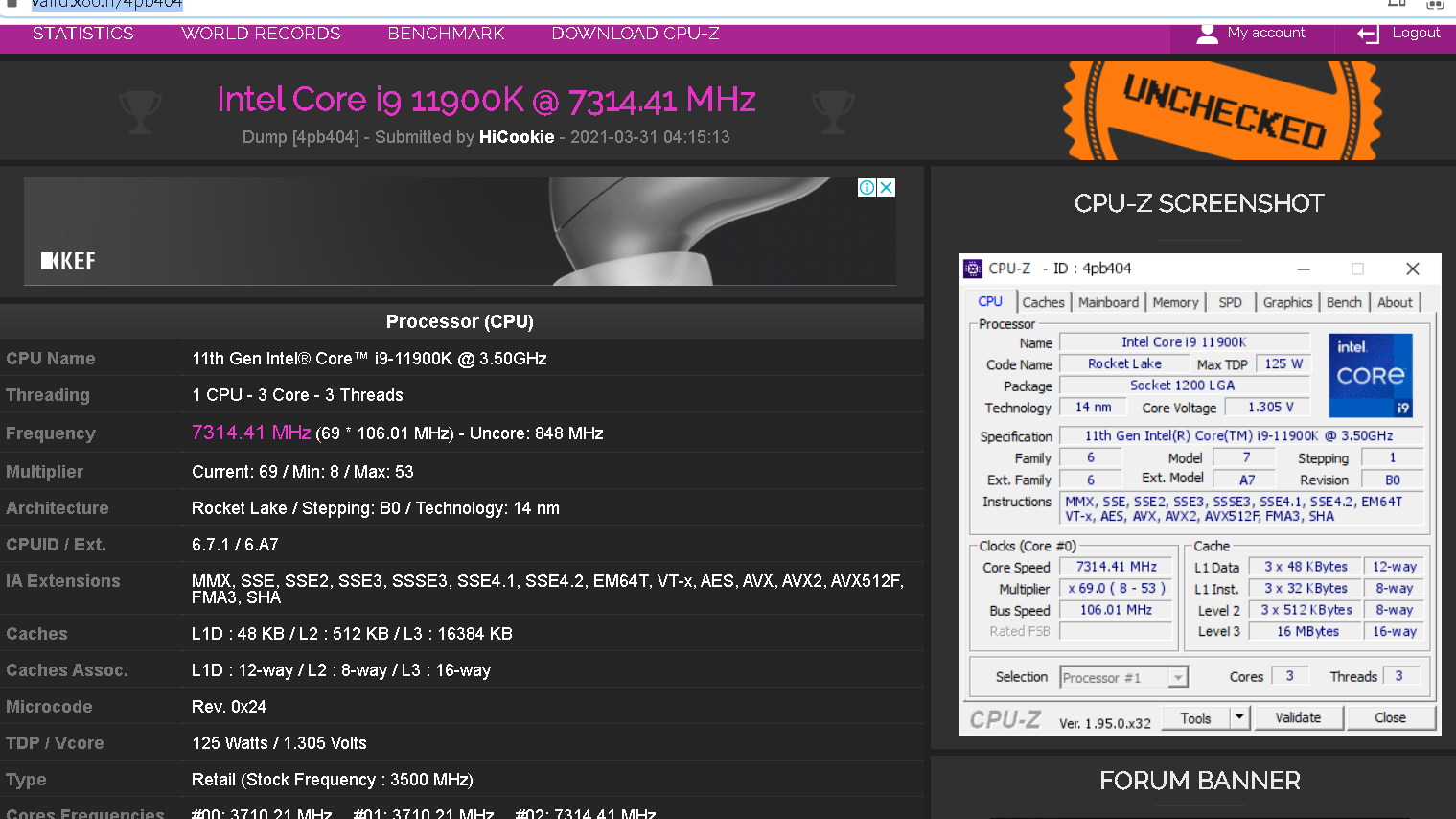Open WORLD RECORDS page
The image size is (1456, 819).
coord(261,34)
